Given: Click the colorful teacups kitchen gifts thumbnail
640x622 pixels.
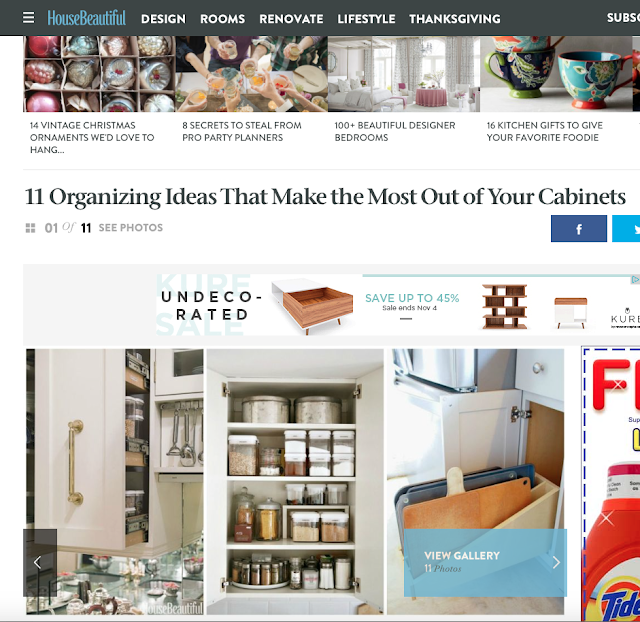Looking at the screenshot, I should (x=556, y=74).
